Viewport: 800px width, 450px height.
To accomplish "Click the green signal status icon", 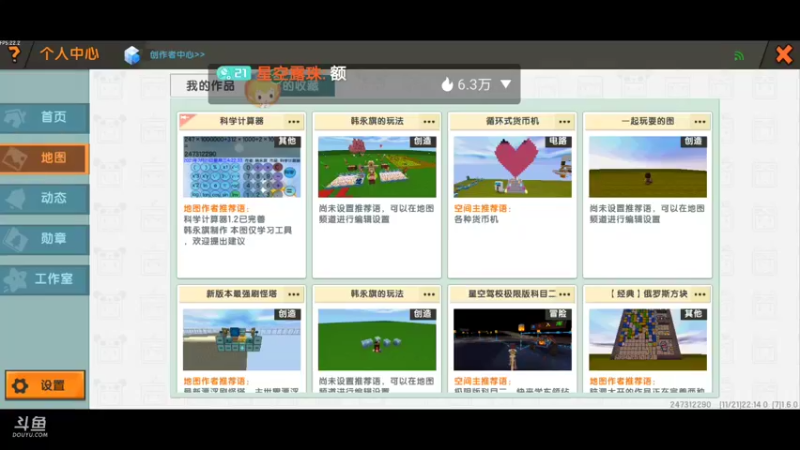I will (x=739, y=56).
